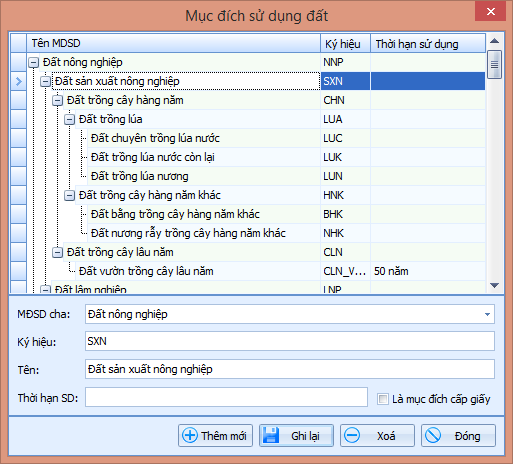Click the plus icon on Thêm mới
Viewport: 513px width, 464px height.
tap(190, 435)
